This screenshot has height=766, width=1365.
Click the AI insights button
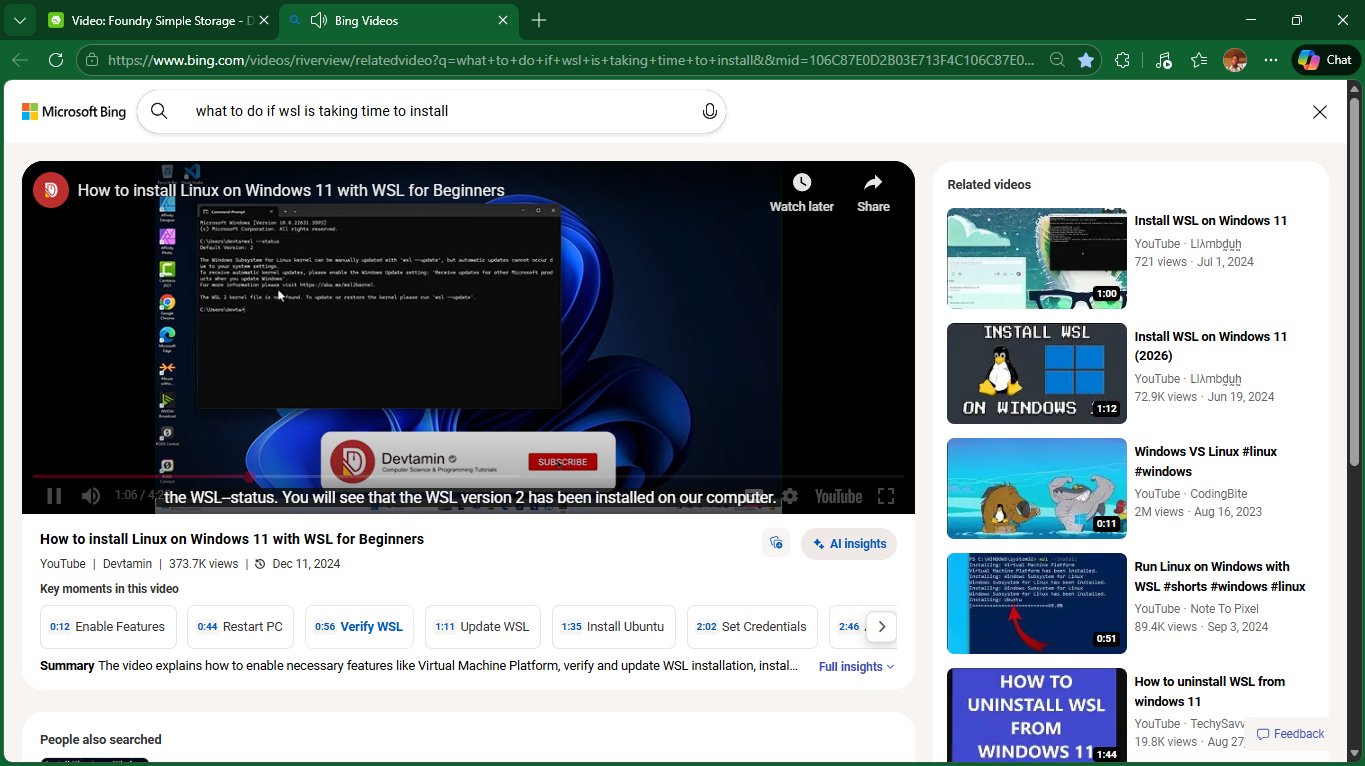pos(848,544)
